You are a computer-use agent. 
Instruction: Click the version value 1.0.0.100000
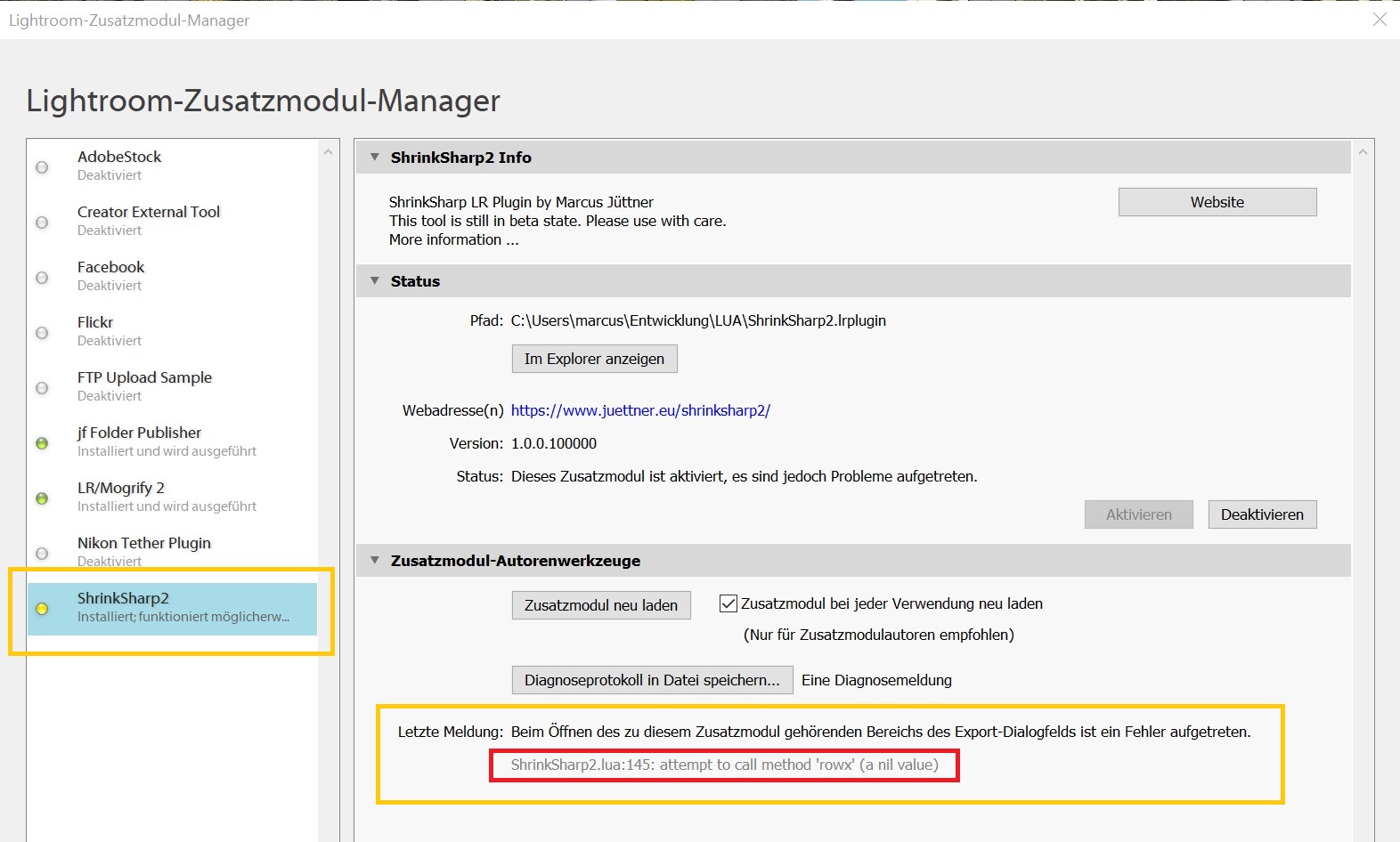[x=554, y=443]
